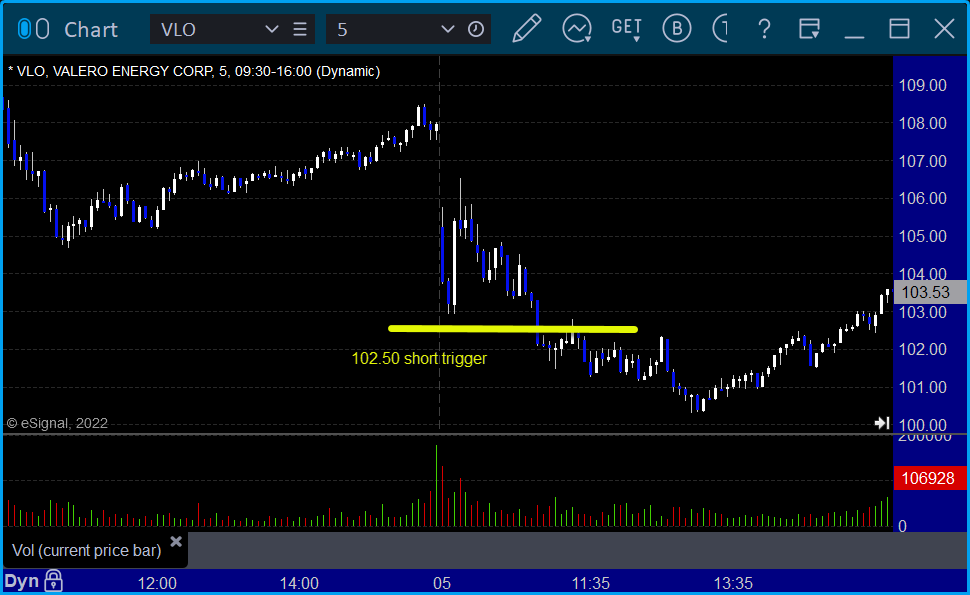Toggle the time axis lock icon
Viewport: 970px width, 595px height.
pos(54,581)
